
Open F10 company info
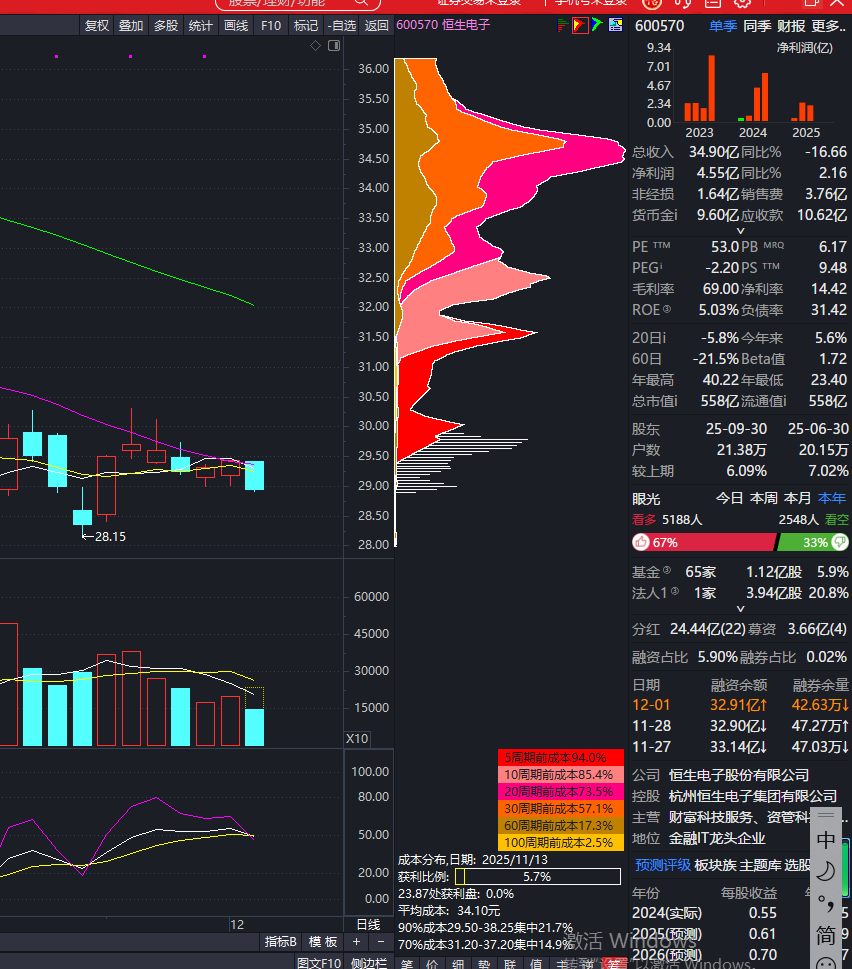pos(271,25)
